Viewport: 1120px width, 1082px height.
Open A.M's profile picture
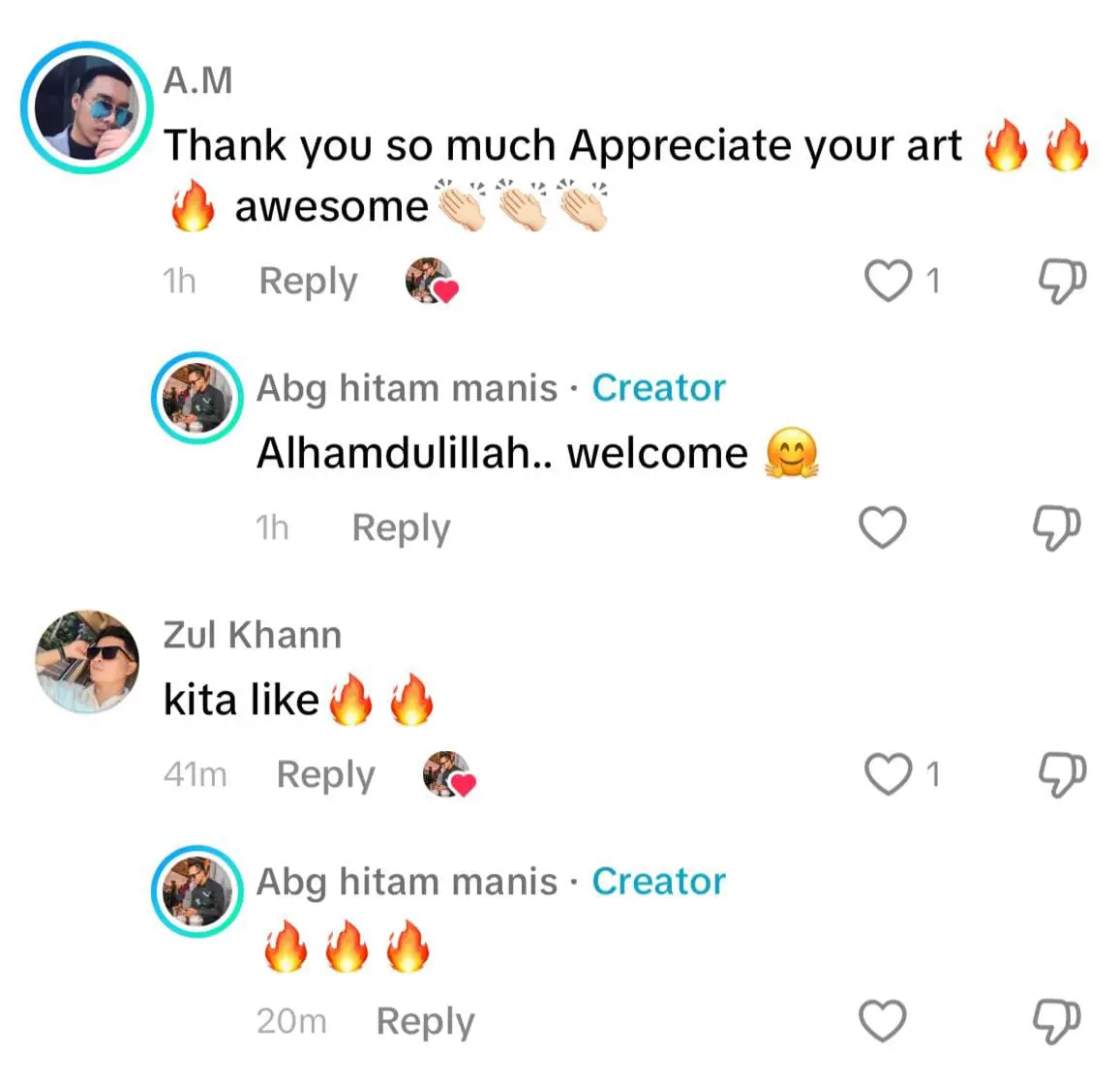click(x=87, y=107)
